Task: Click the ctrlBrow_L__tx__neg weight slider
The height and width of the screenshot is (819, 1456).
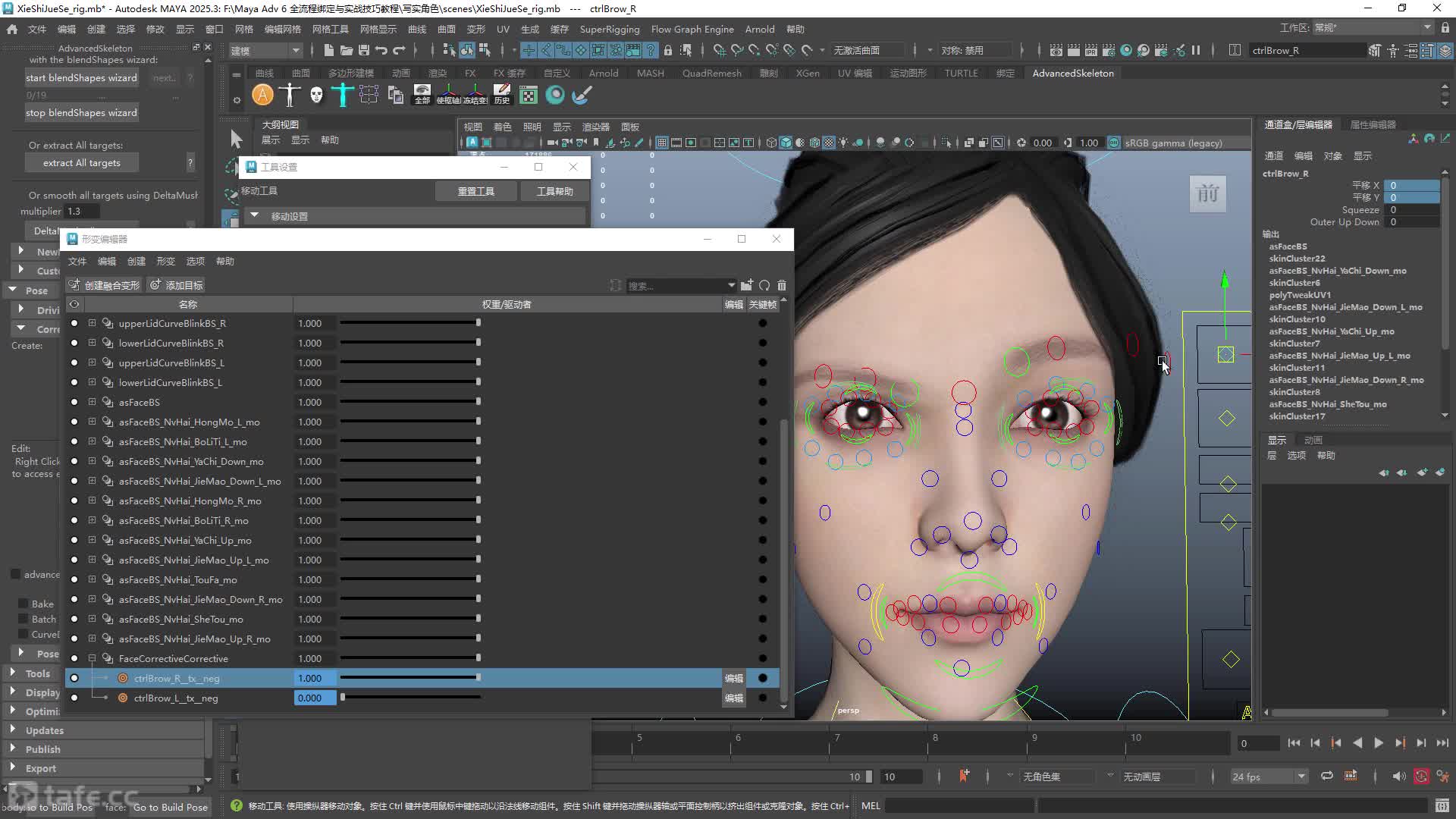Action: tap(410, 698)
